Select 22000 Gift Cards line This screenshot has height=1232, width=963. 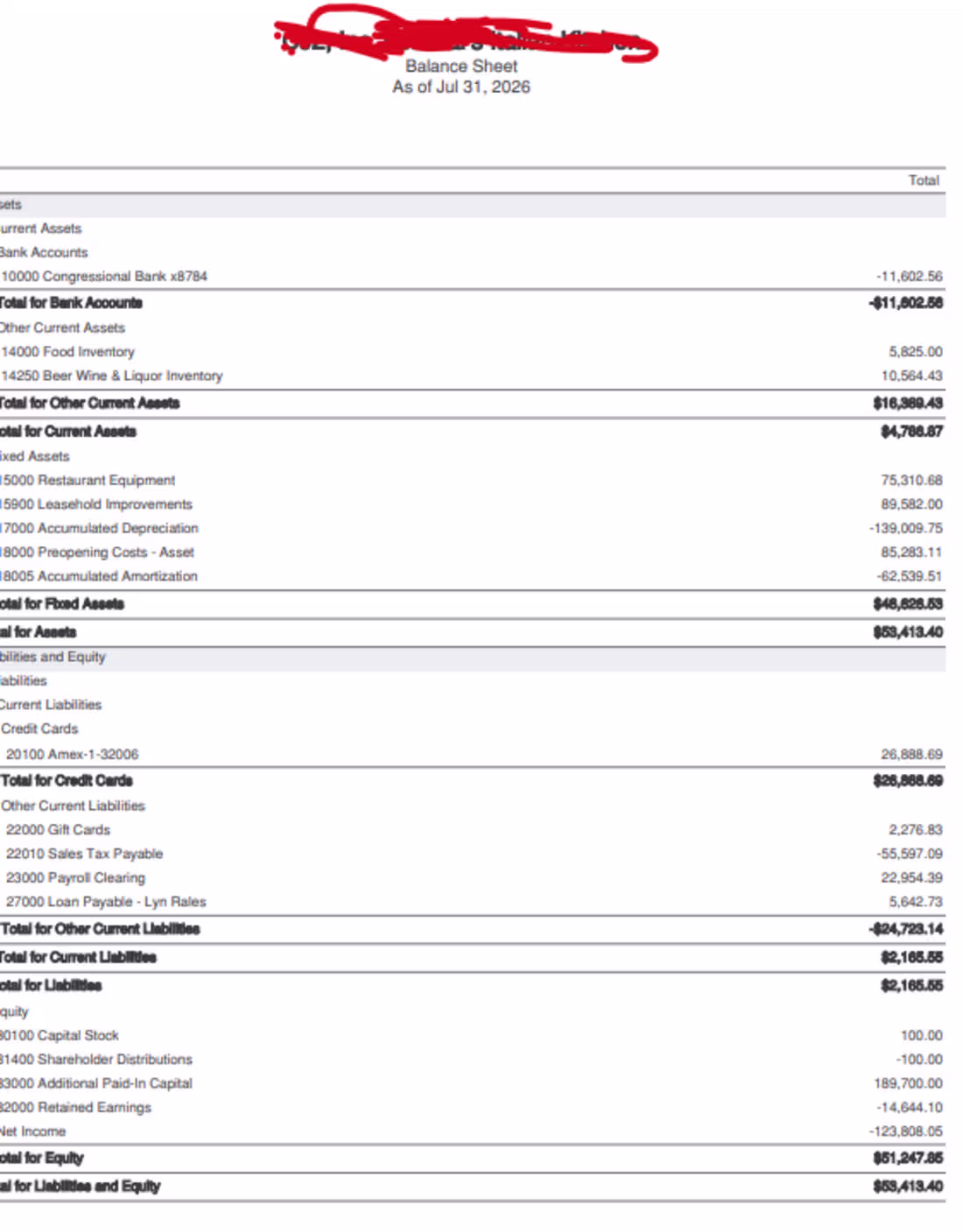(473, 830)
